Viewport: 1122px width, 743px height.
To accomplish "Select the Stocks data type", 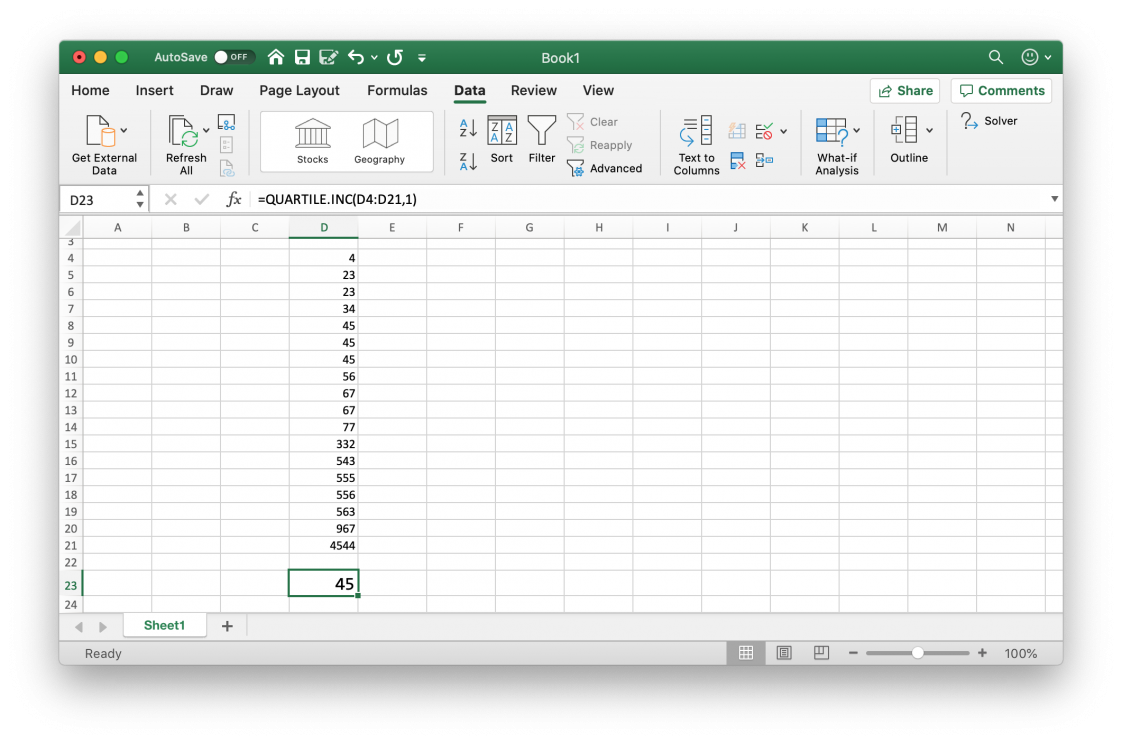I will click(312, 140).
